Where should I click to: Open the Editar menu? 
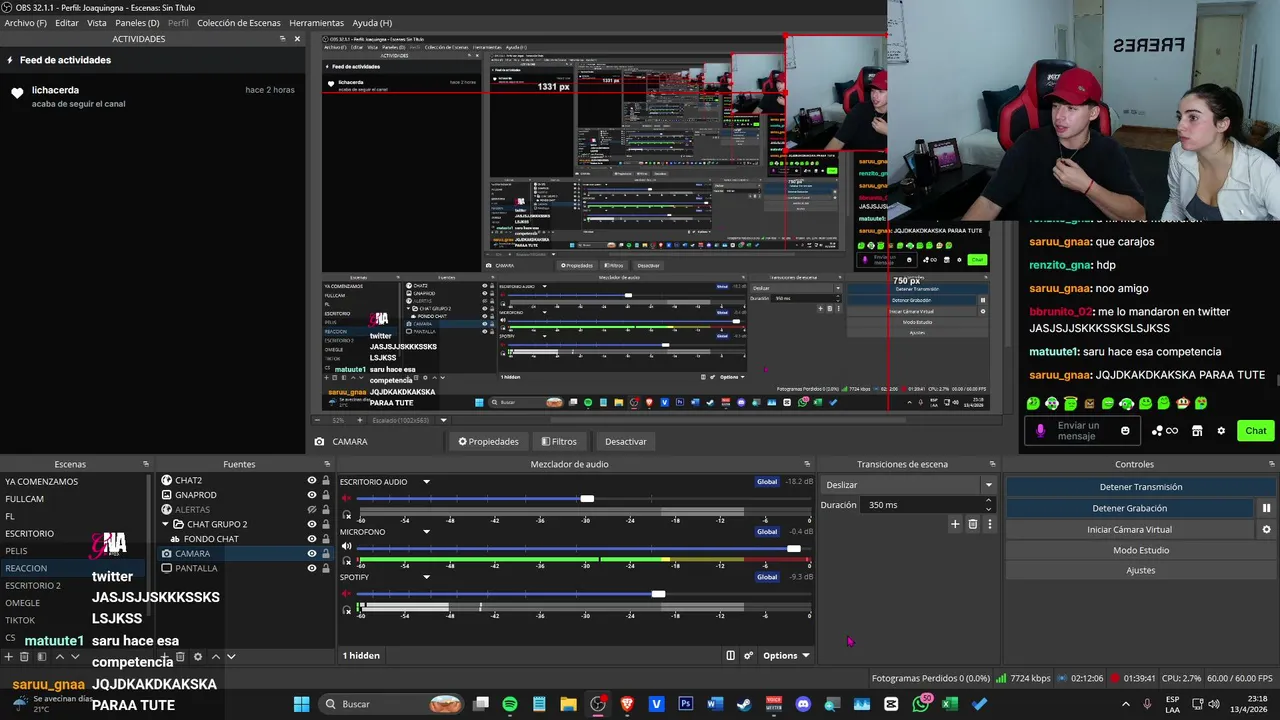point(67,23)
